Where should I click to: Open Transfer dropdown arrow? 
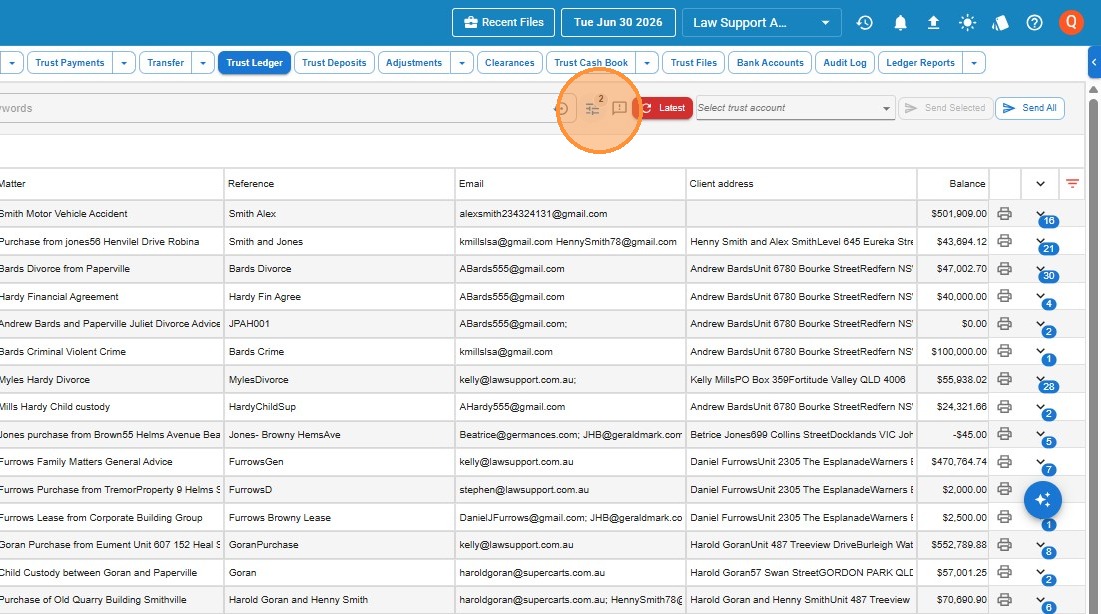pyautogui.click(x=203, y=63)
